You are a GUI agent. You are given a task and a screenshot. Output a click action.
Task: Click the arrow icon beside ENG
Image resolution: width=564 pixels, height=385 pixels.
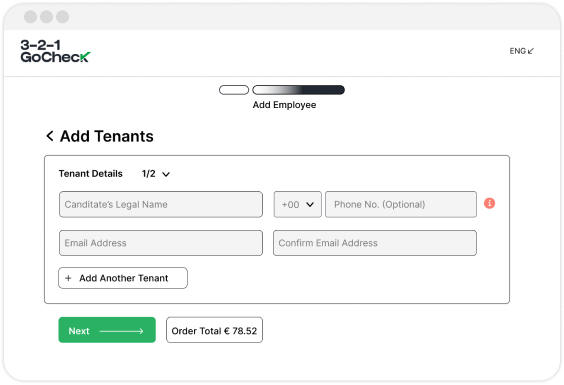click(x=531, y=51)
